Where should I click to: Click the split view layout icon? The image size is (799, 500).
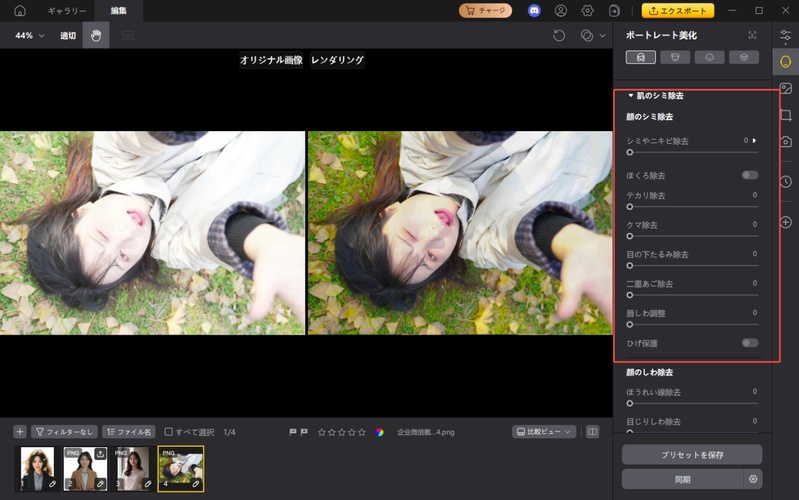[592, 432]
